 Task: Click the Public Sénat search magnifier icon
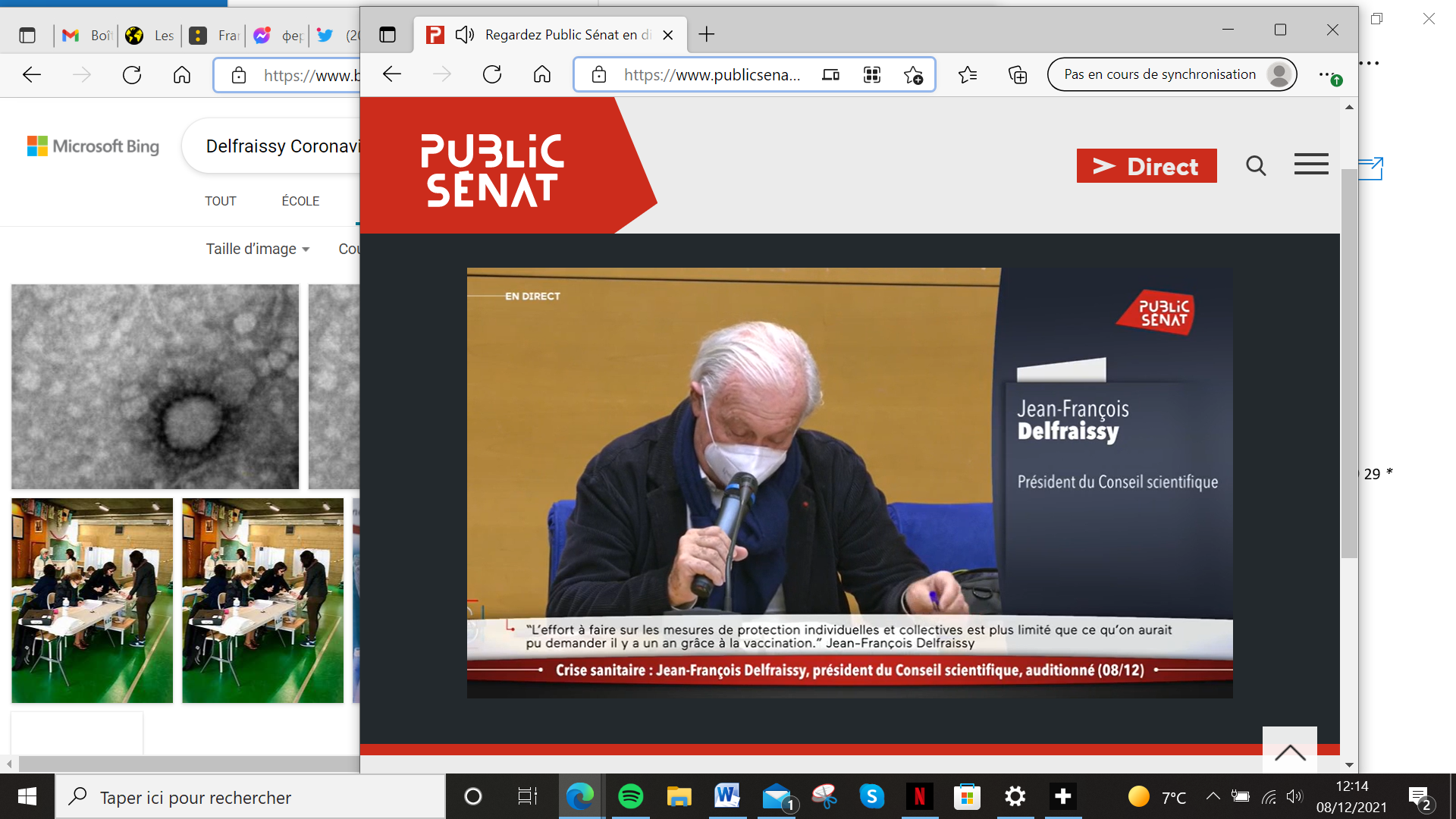pyautogui.click(x=1256, y=165)
